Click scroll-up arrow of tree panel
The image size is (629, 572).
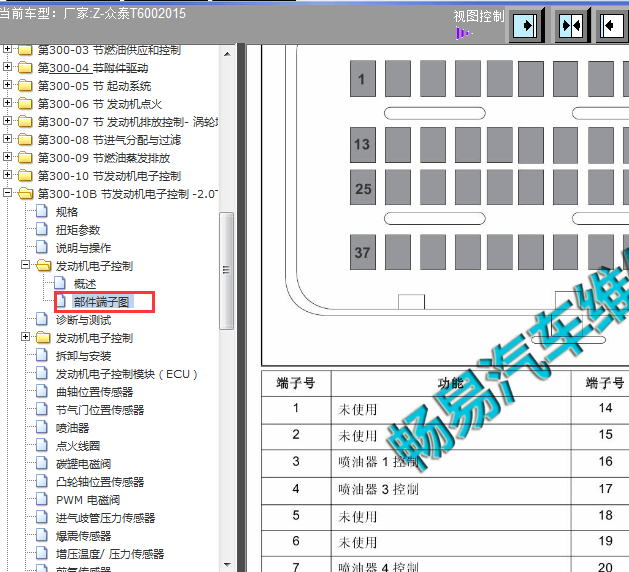227,54
